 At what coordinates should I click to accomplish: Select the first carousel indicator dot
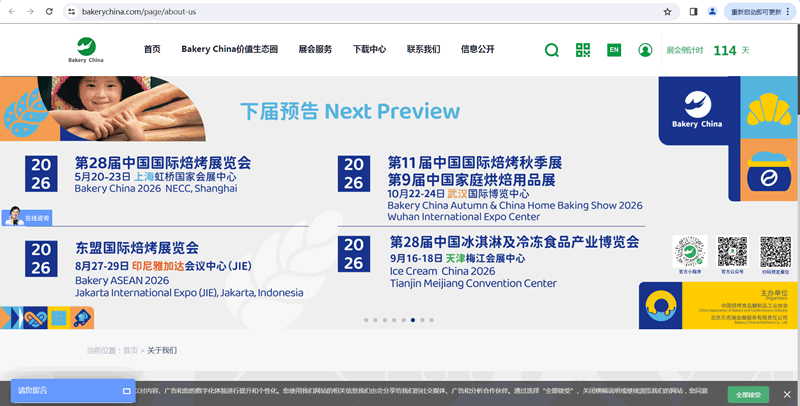[x=366, y=320]
